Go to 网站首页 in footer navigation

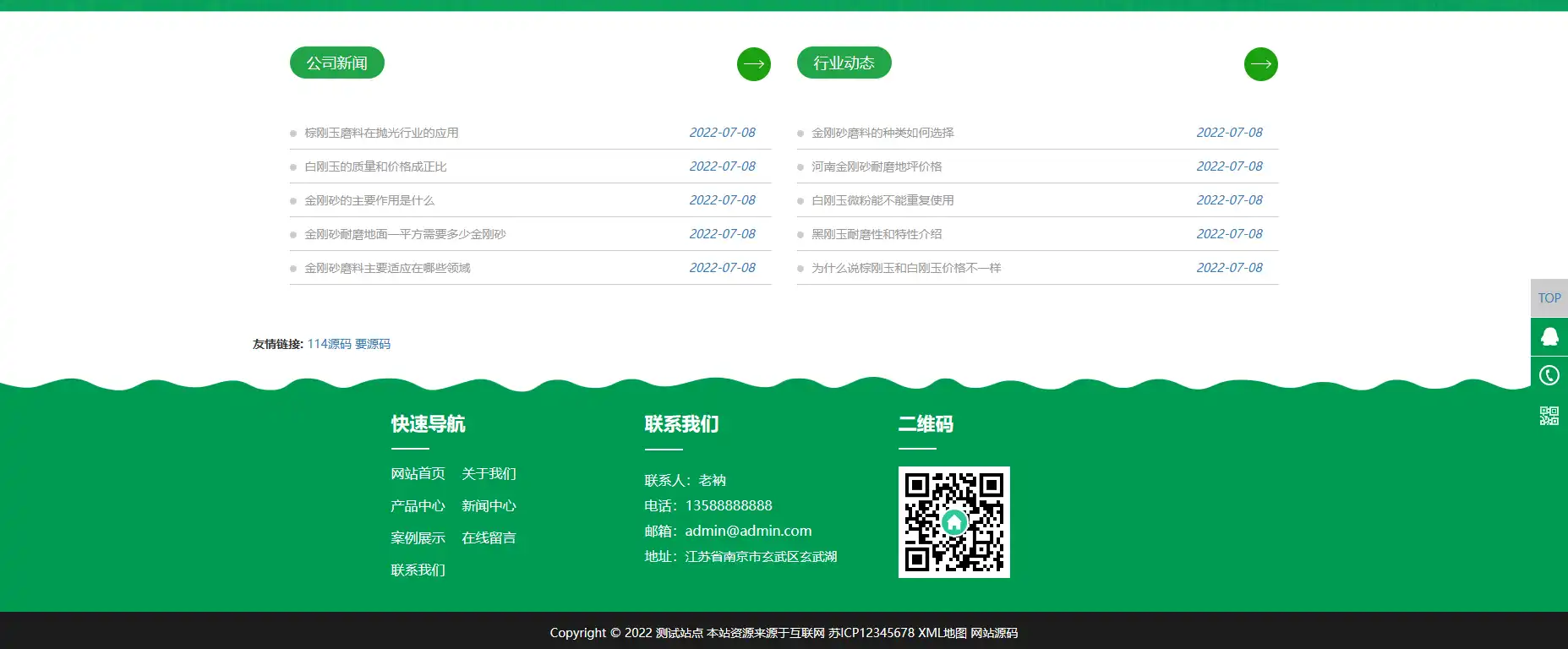click(x=418, y=474)
